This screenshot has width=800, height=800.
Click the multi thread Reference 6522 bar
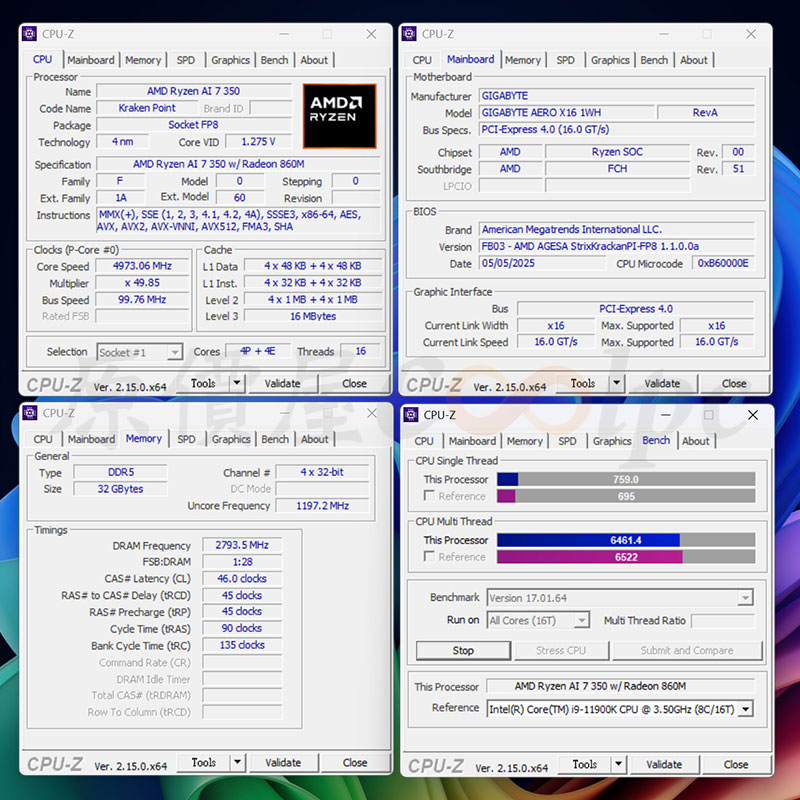(x=626, y=557)
